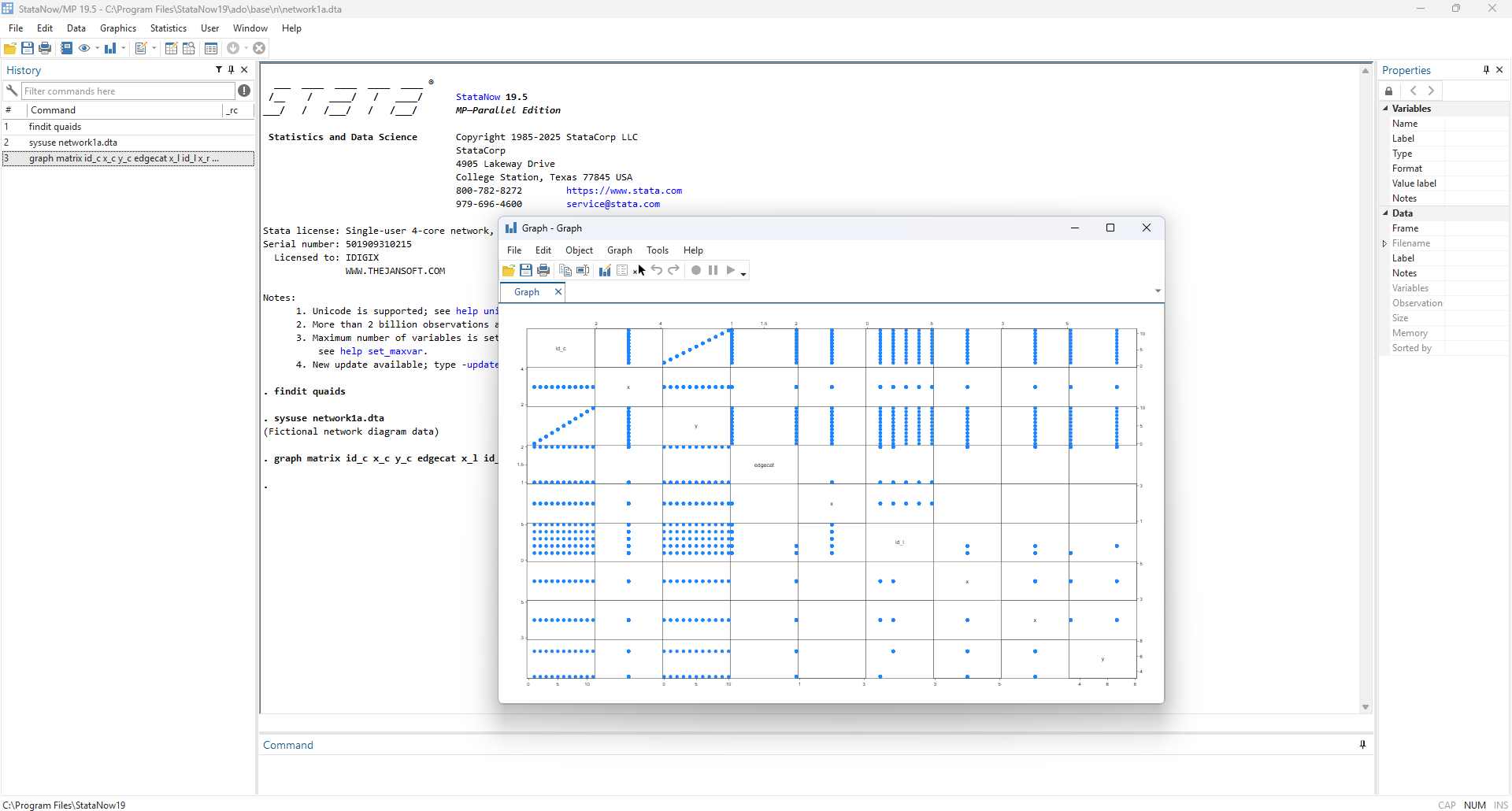Viewport: 1512px width, 811px height.
Task: Open the Viewer eye icon
Action: pyautogui.click(x=84, y=49)
